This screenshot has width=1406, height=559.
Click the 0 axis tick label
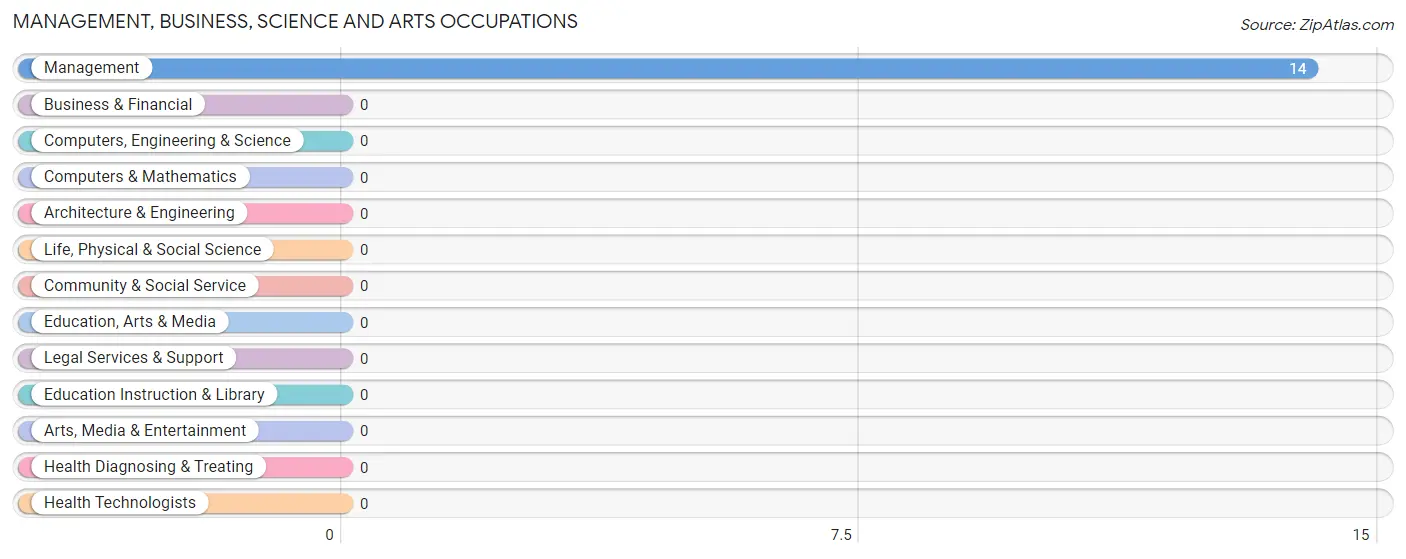coord(330,535)
